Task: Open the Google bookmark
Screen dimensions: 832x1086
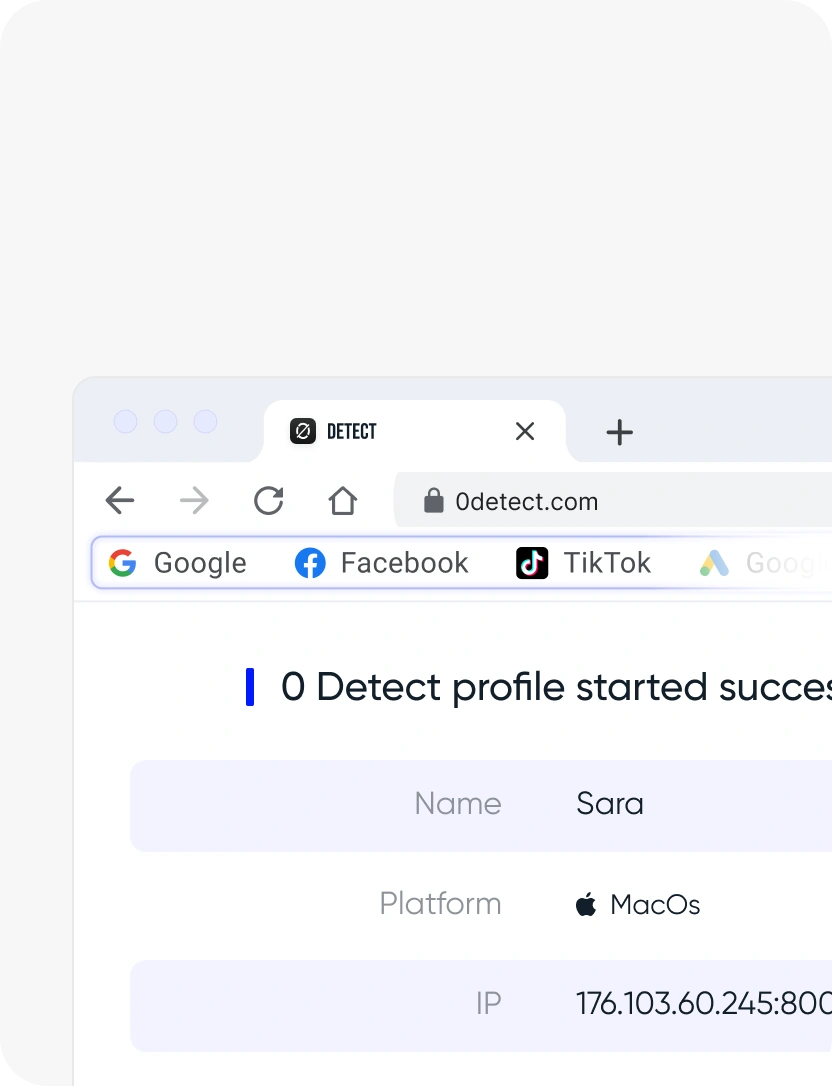Action: [x=178, y=563]
